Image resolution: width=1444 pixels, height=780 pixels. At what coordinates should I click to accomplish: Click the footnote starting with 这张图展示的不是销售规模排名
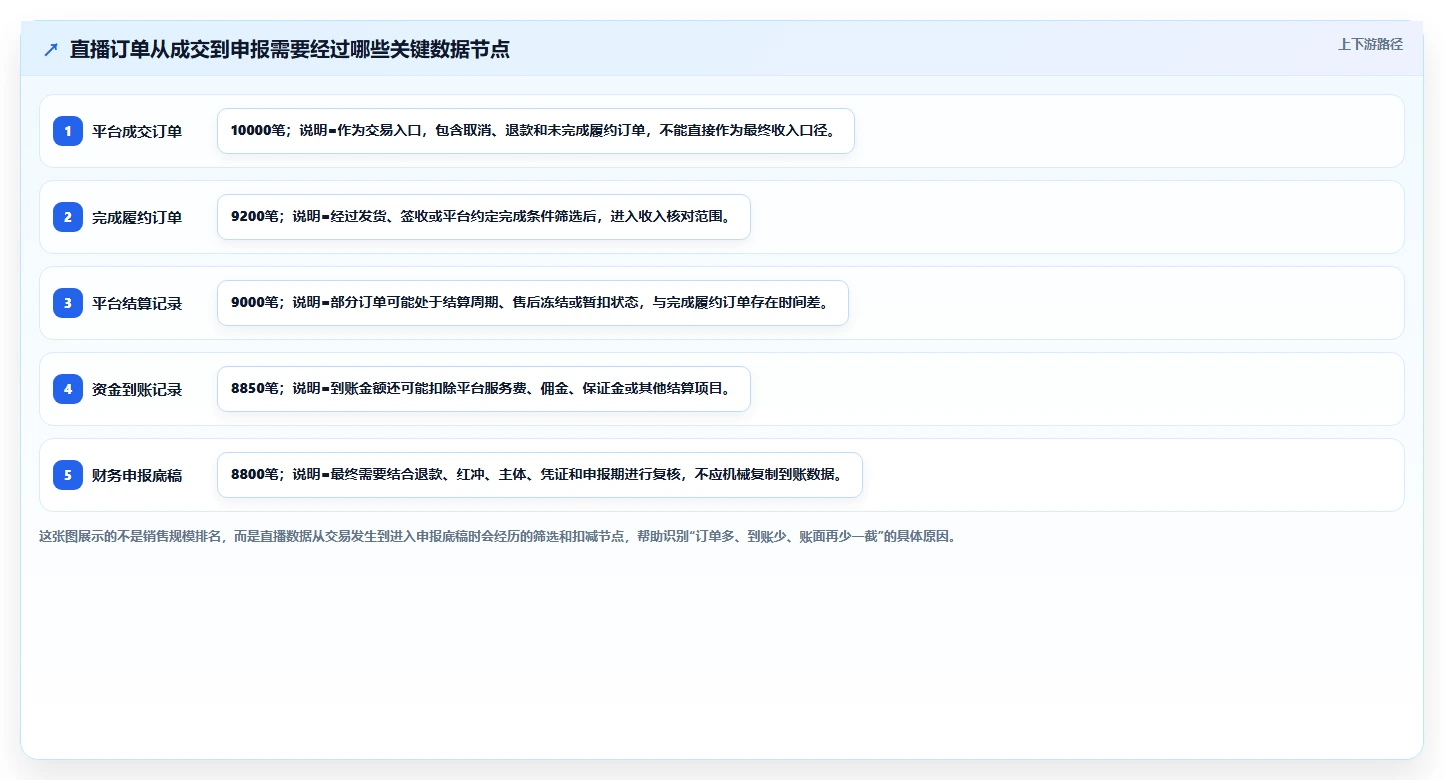499,536
